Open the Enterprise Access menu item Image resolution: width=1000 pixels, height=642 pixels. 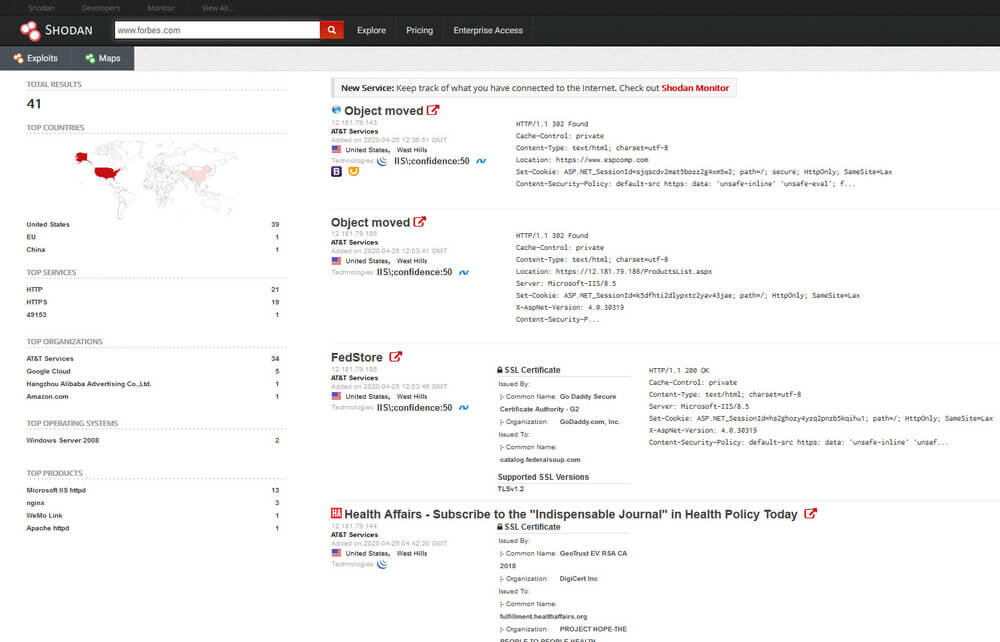click(x=488, y=30)
